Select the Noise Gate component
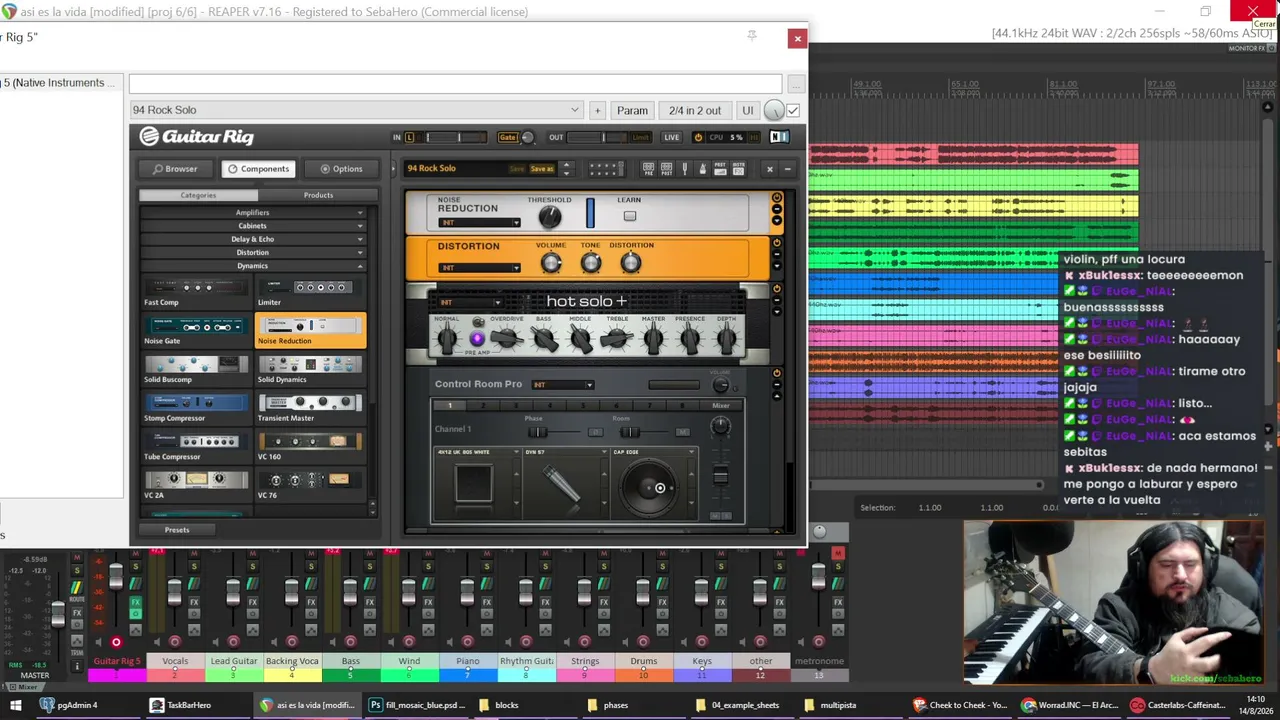This screenshot has width=1280, height=720. (x=196, y=331)
